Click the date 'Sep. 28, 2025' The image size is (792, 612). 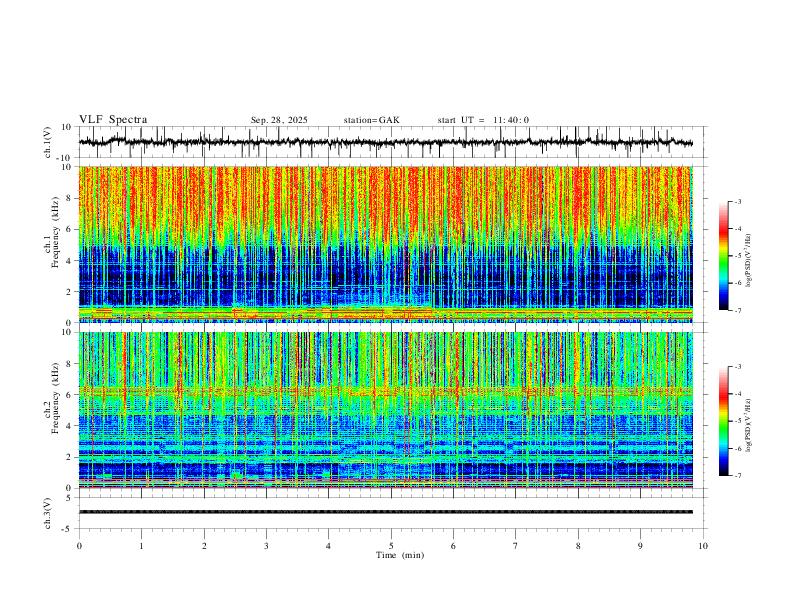pyautogui.click(x=279, y=120)
